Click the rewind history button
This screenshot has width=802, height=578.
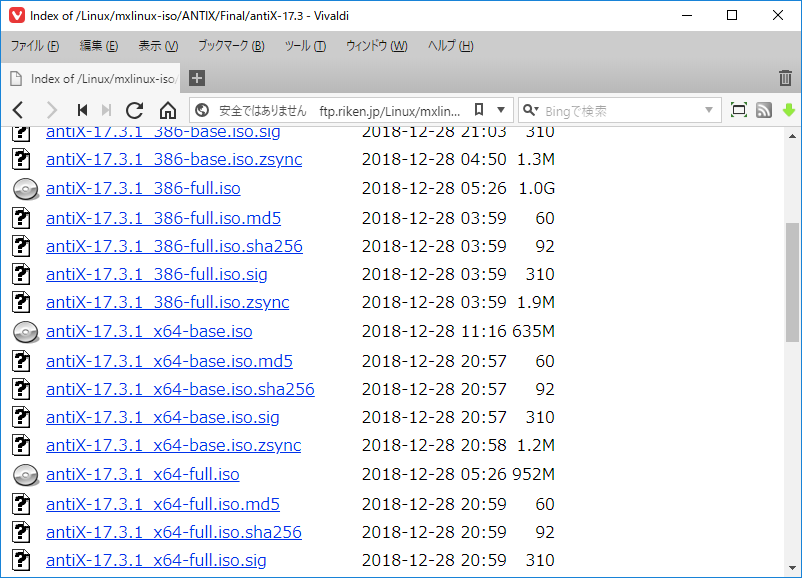82,110
